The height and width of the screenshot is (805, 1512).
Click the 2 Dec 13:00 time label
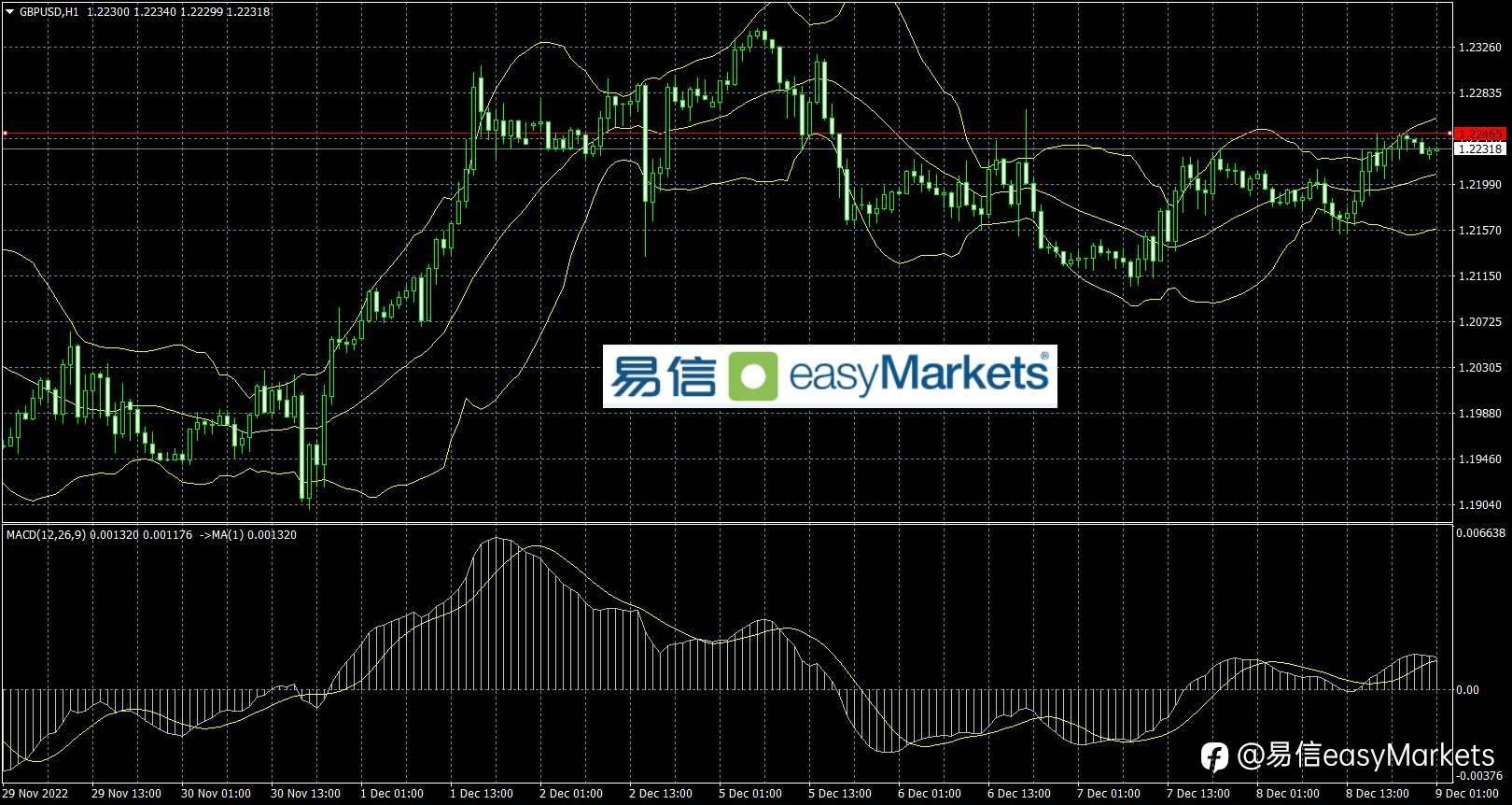[661, 794]
